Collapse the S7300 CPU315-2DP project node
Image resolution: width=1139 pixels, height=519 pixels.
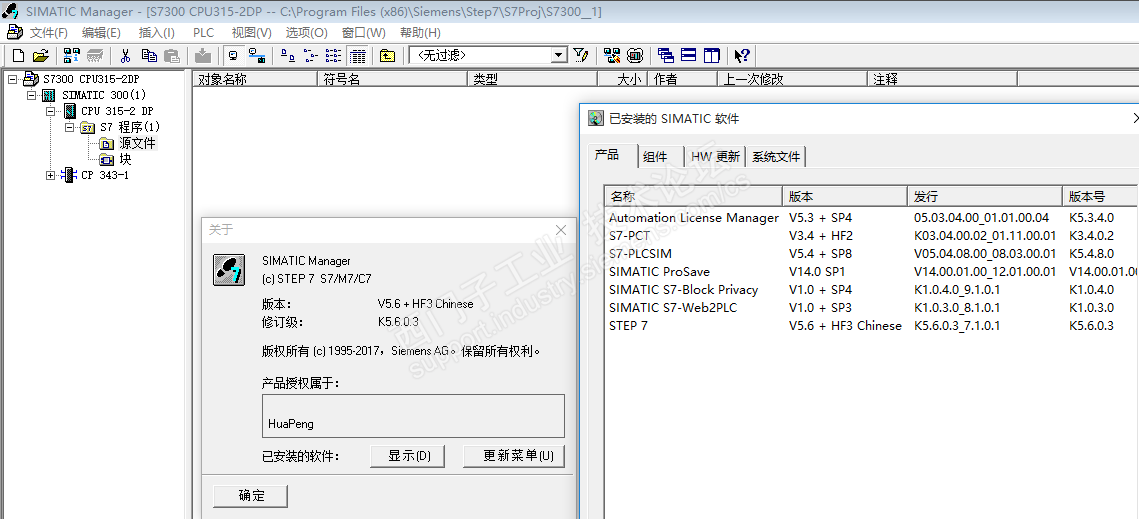(12, 79)
